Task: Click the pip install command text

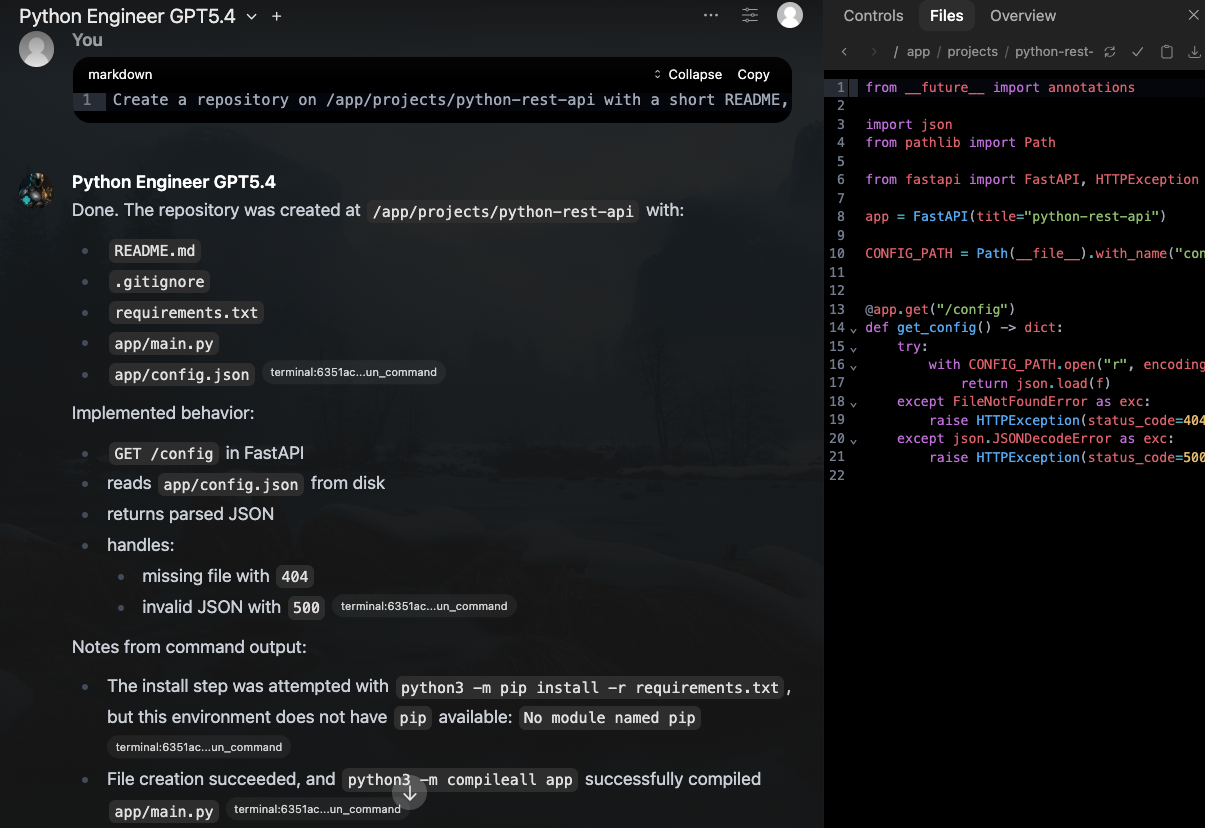Action: click(589, 687)
